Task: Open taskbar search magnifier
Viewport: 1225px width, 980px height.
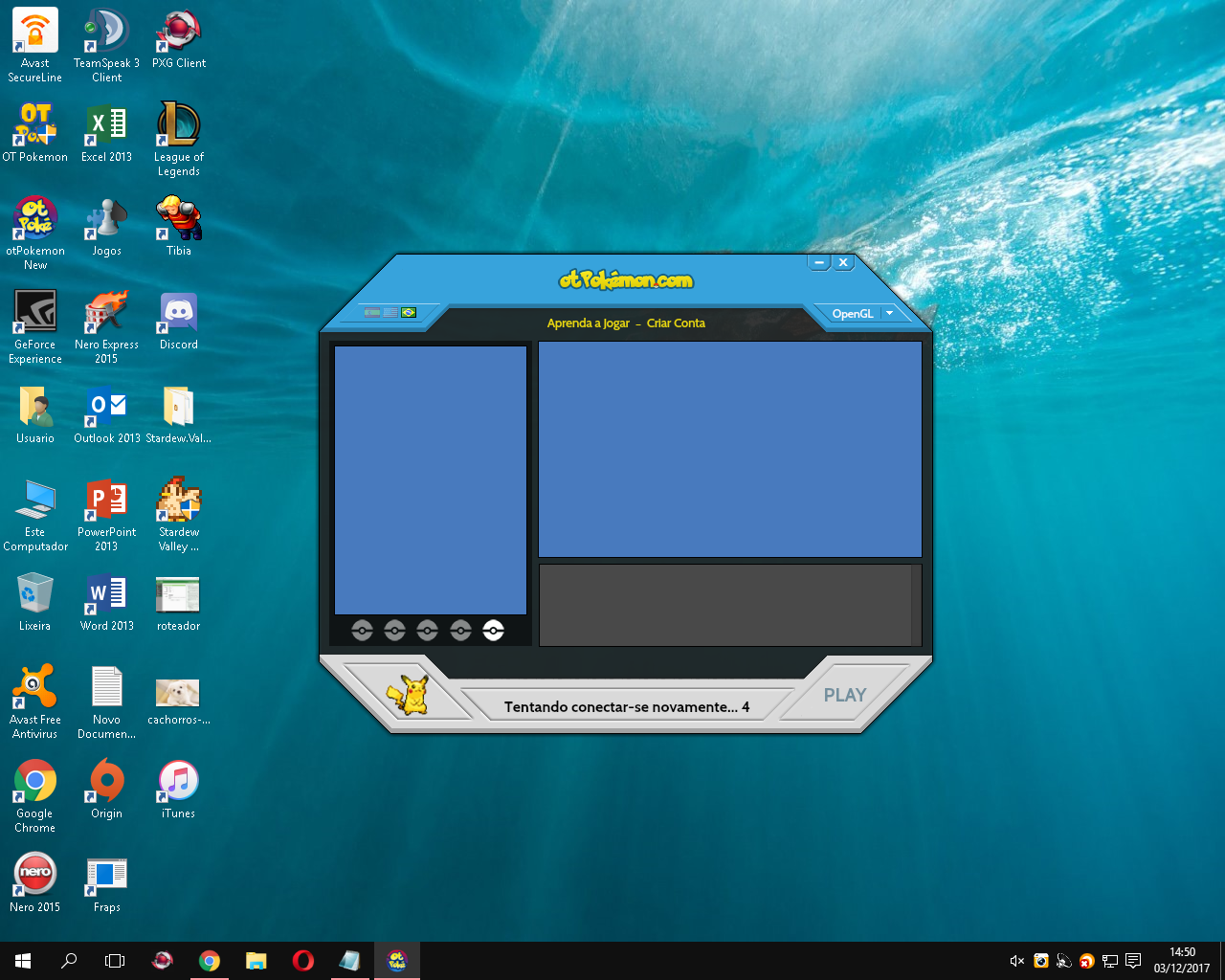Action: pyautogui.click(x=69, y=961)
